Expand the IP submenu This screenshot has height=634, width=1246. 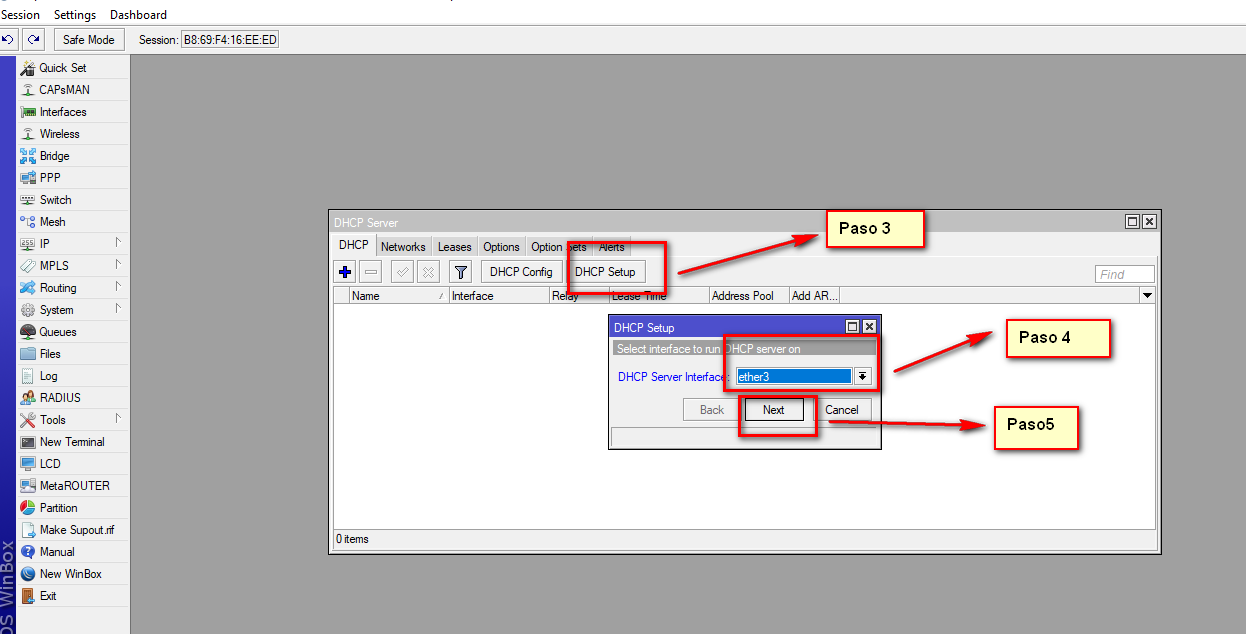[x=70, y=244]
